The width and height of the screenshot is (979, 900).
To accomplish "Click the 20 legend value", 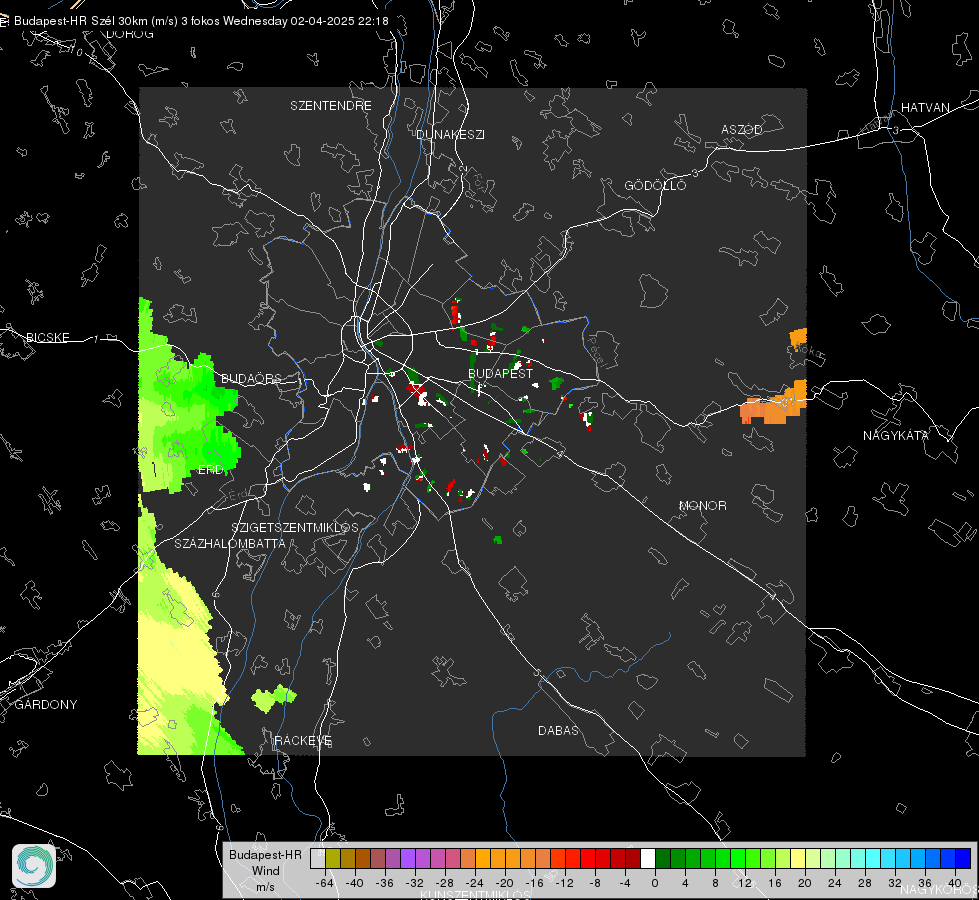I will [804, 884].
